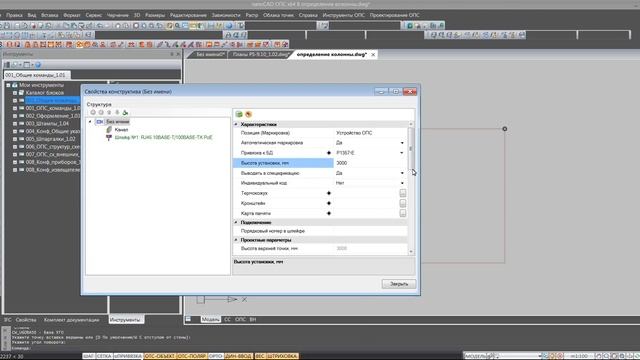The image size is (640, 360).
Task: Collapse the Проектные параметры section
Action: 236,240
